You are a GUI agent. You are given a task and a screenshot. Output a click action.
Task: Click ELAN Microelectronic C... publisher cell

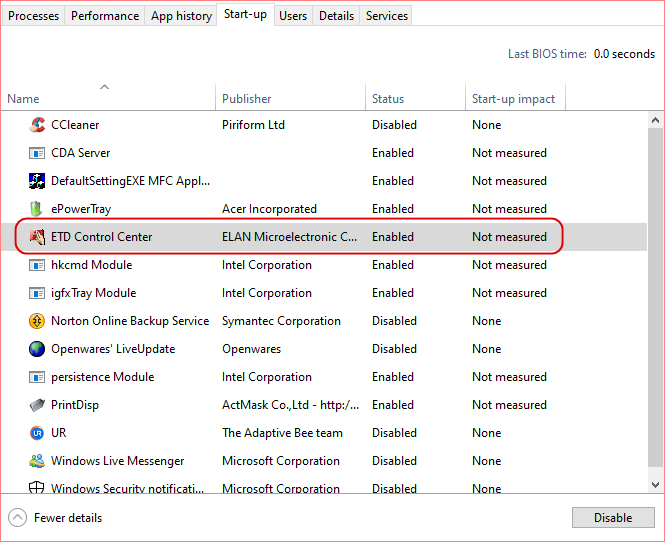tap(289, 237)
